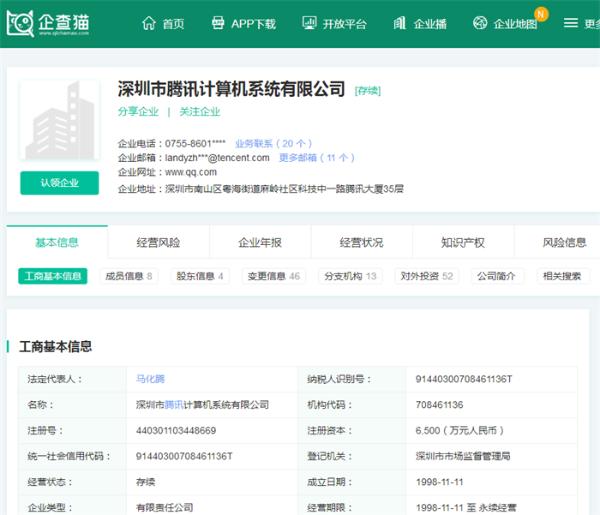Image resolution: width=600 pixels, height=515 pixels.
Task: Select the 股东信息 4 sub-tab
Action: pyautogui.click(x=200, y=276)
